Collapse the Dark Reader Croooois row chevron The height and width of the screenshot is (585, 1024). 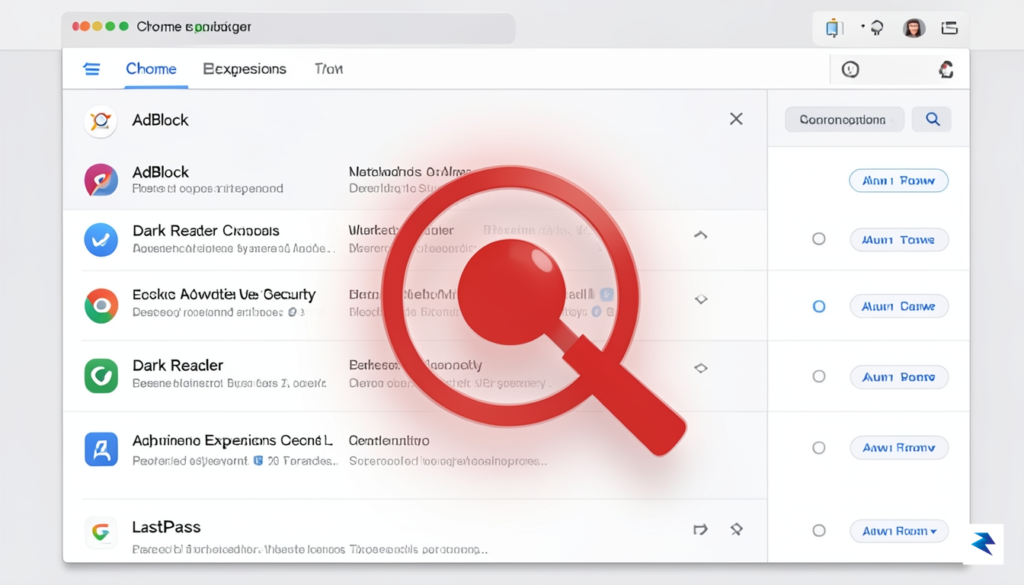pos(700,235)
